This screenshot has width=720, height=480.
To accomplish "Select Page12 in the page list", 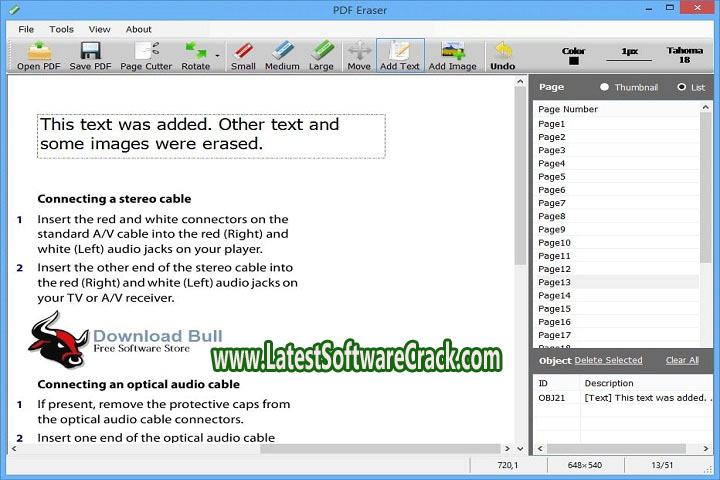I will (618, 269).
